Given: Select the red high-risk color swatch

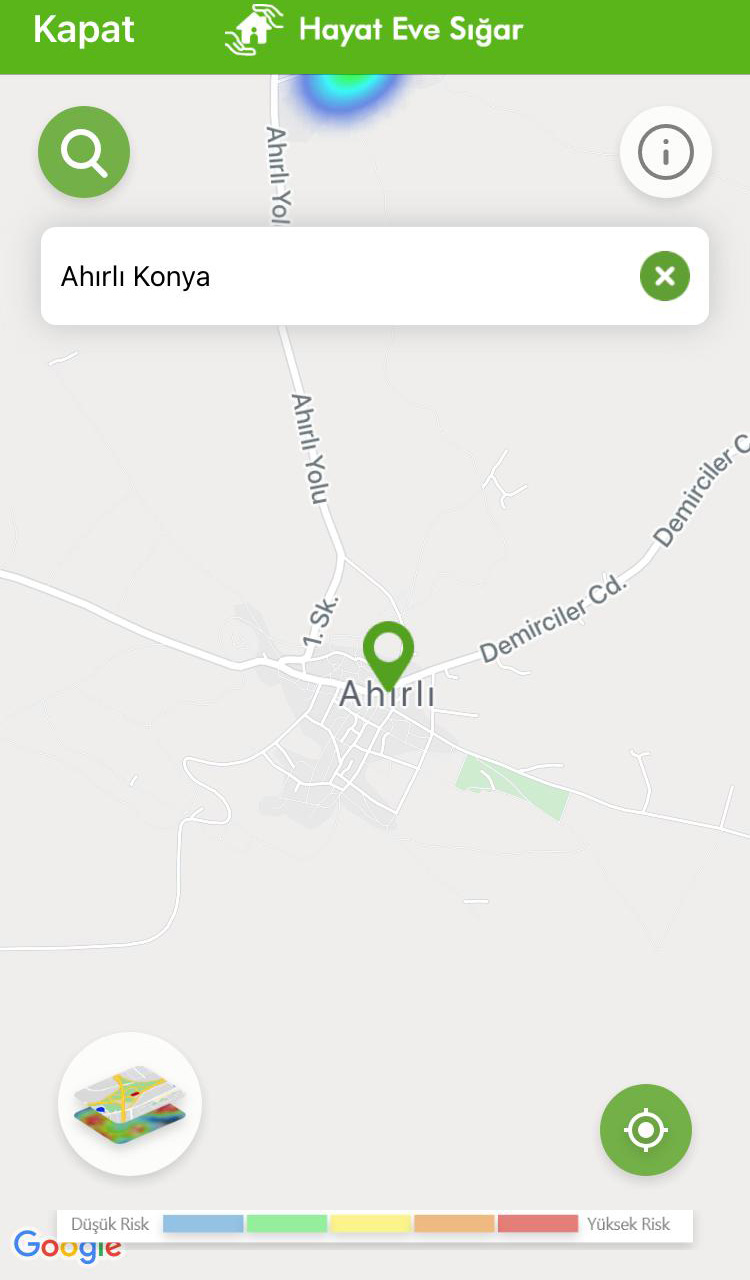Looking at the screenshot, I should pos(538,1223).
